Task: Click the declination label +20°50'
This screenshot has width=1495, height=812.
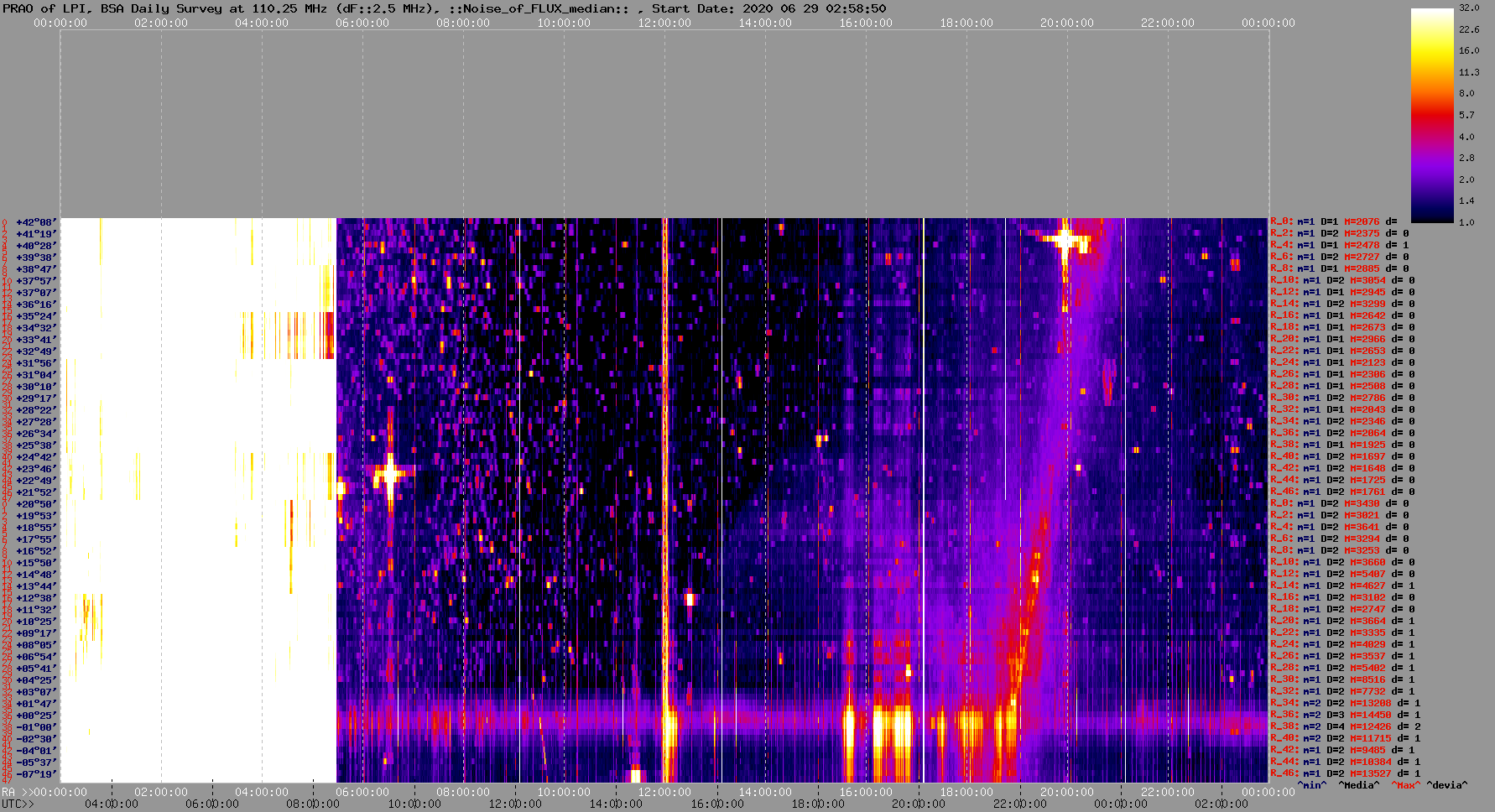Action: tap(36, 504)
